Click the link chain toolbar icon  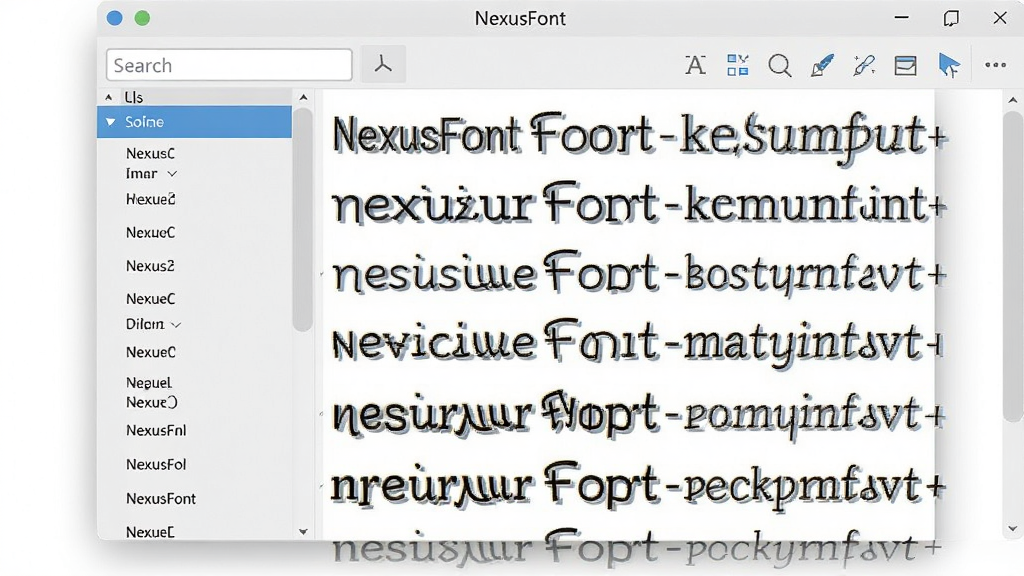(x=863, y=65)
